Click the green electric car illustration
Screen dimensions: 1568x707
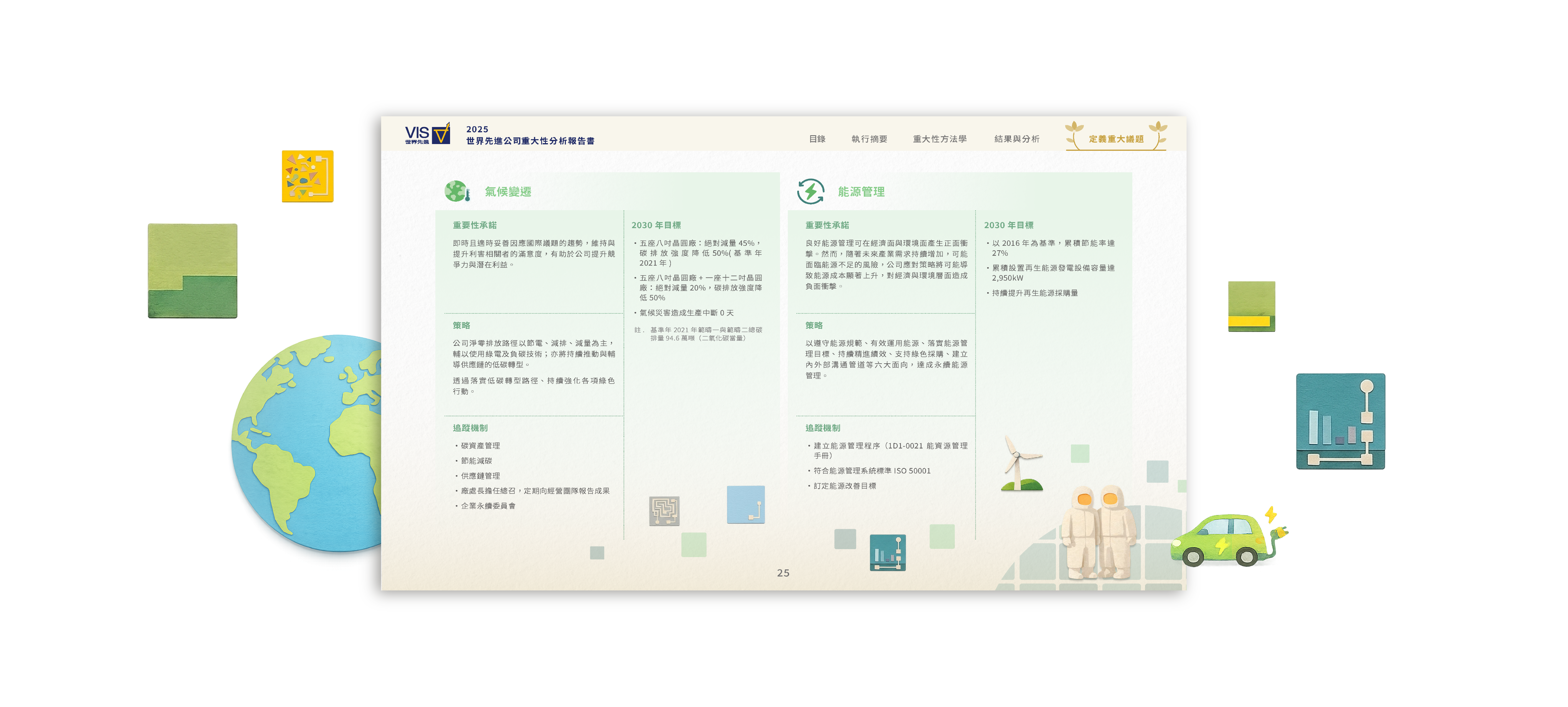coord(1228,536)
